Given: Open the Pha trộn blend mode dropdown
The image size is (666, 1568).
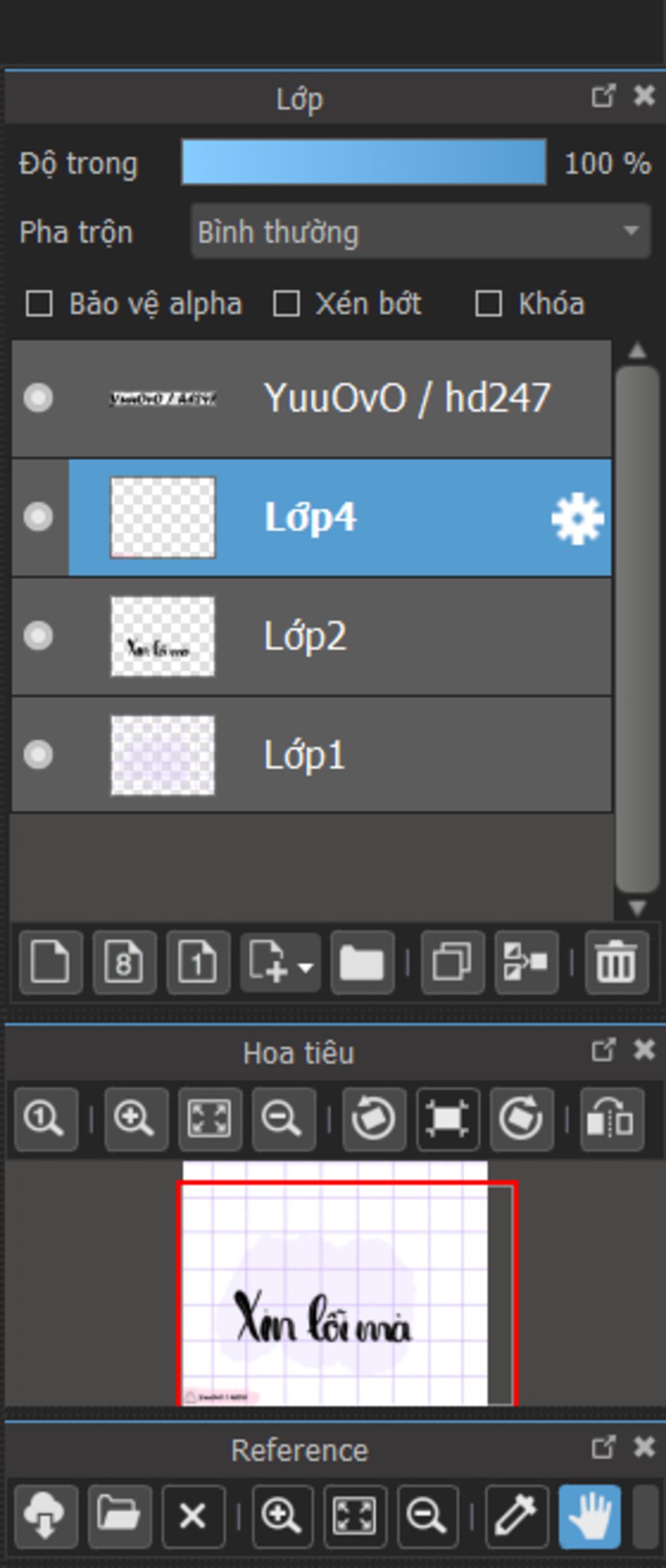Looking at the screenshot, I should [421, 232].
